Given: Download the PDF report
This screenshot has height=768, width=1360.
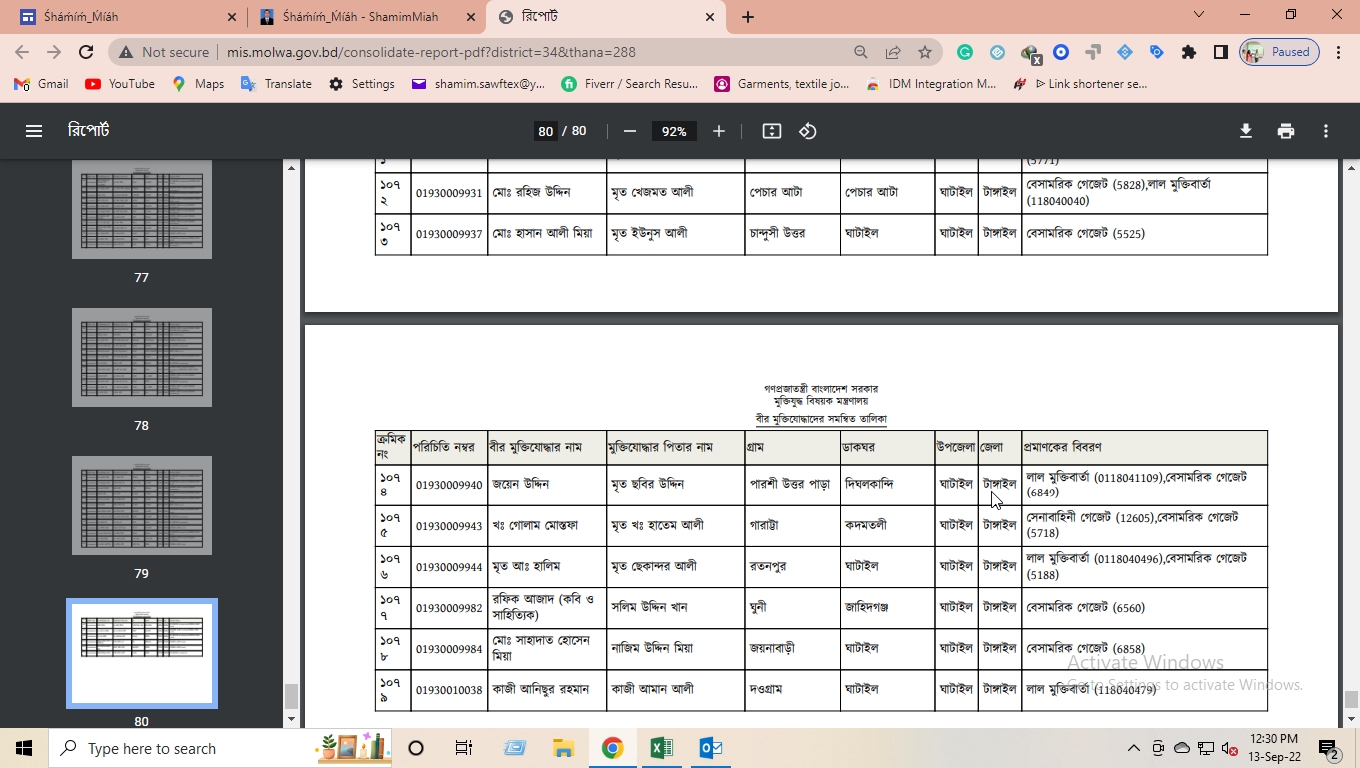Looking at the screenshot, I should pos(1246,131).
